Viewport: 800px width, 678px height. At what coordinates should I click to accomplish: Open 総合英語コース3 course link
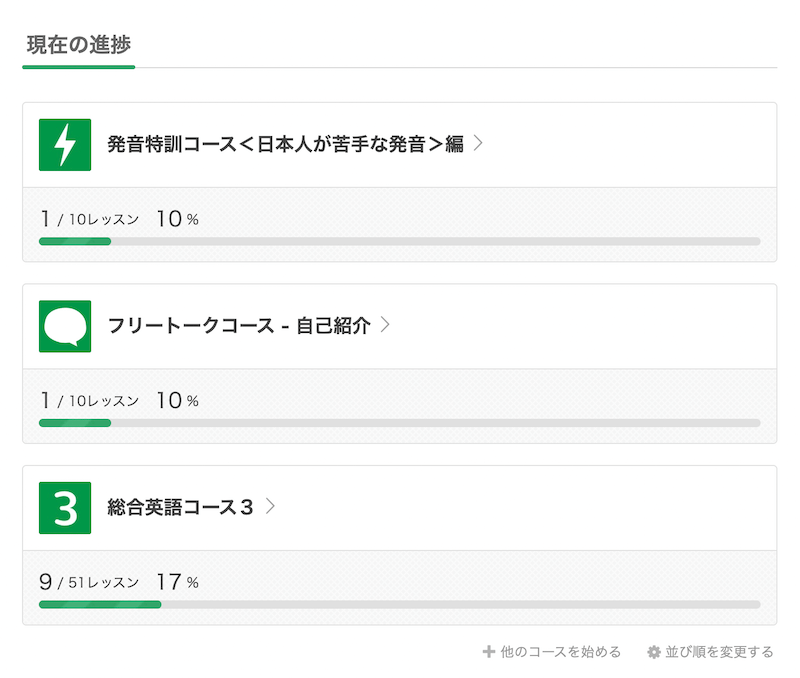coord(180,507)
